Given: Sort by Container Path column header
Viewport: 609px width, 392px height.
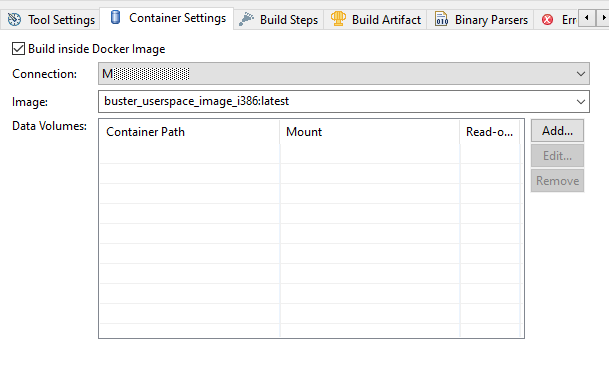Looking at the screenshot, I should [189, 132].
